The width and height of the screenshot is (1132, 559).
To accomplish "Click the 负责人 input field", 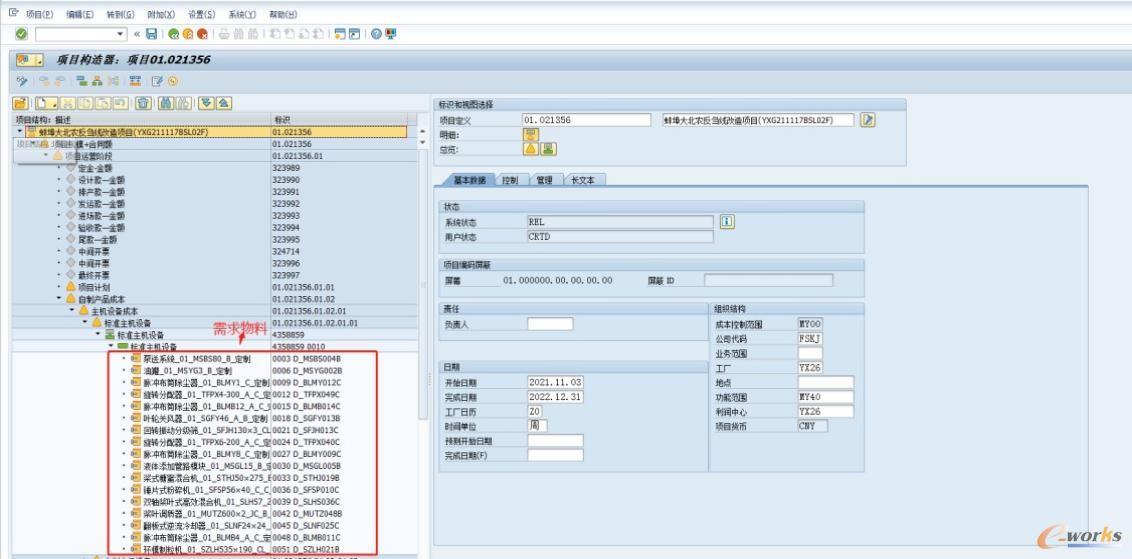I will (550, 324).
